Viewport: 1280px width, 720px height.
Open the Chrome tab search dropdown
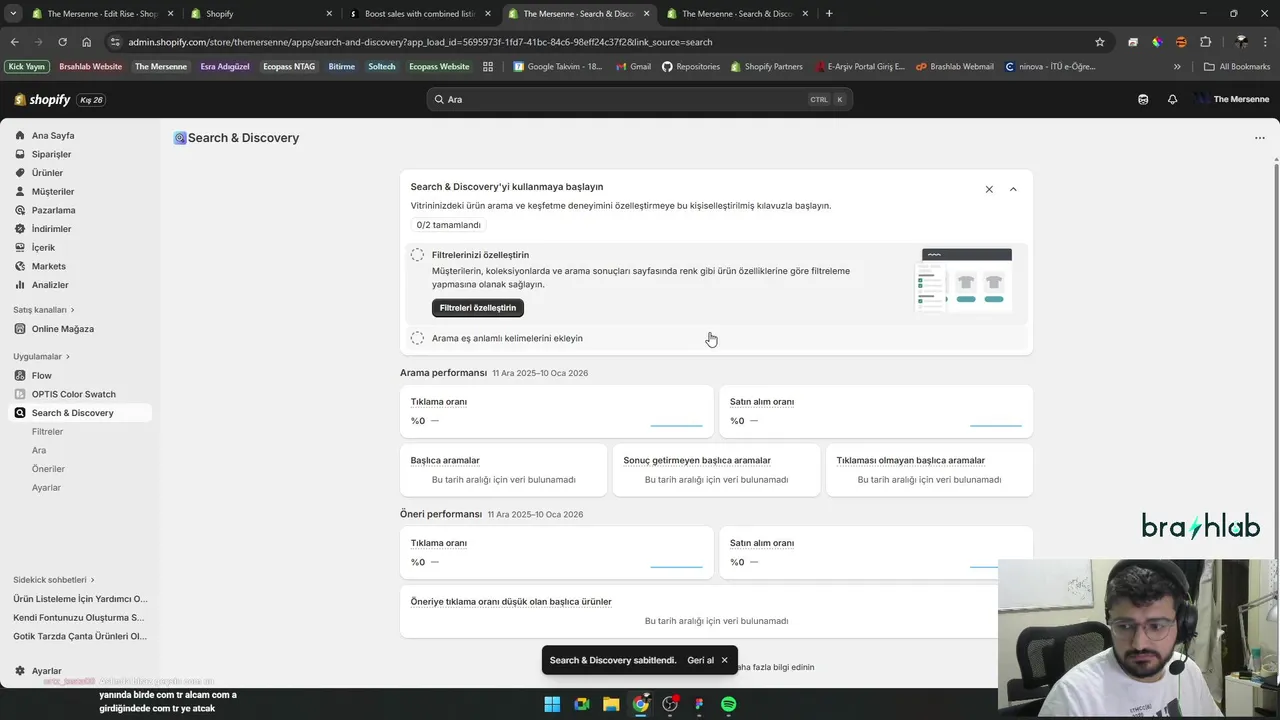(13, 14)
